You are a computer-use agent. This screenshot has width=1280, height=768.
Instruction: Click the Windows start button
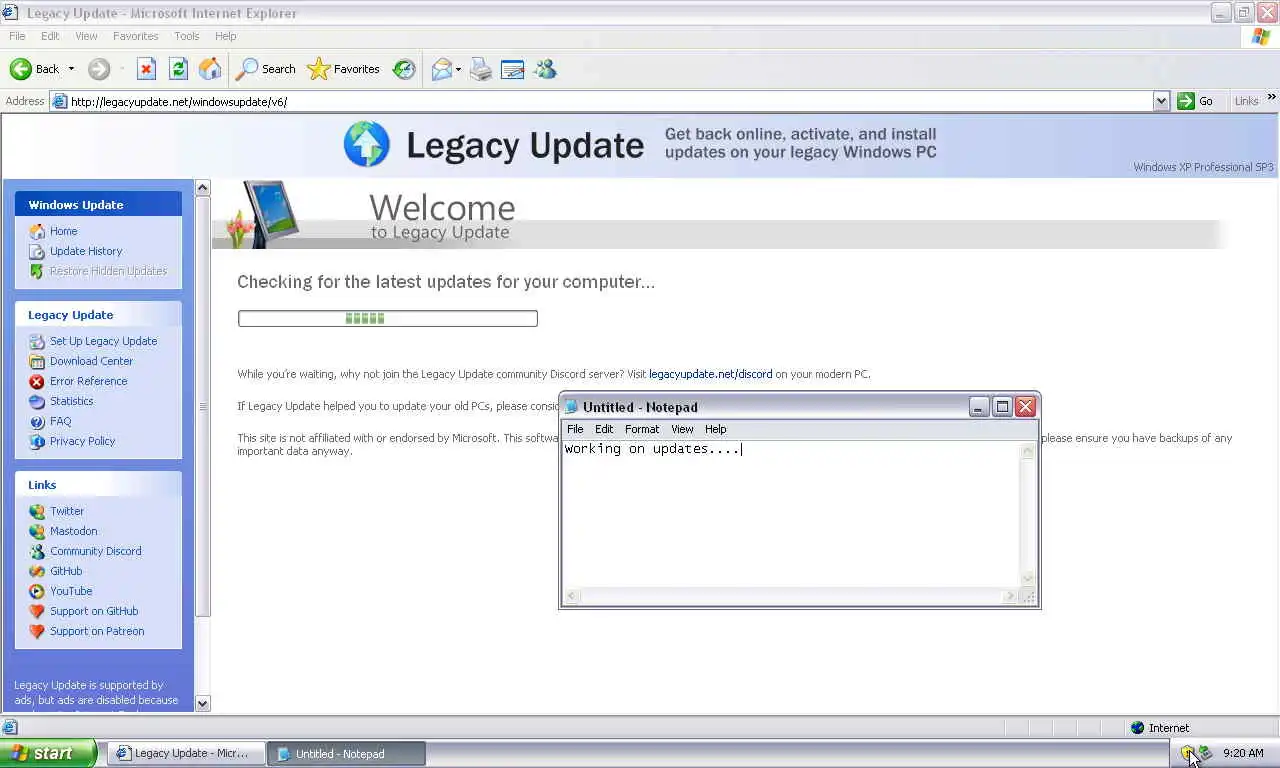[48, 753]
